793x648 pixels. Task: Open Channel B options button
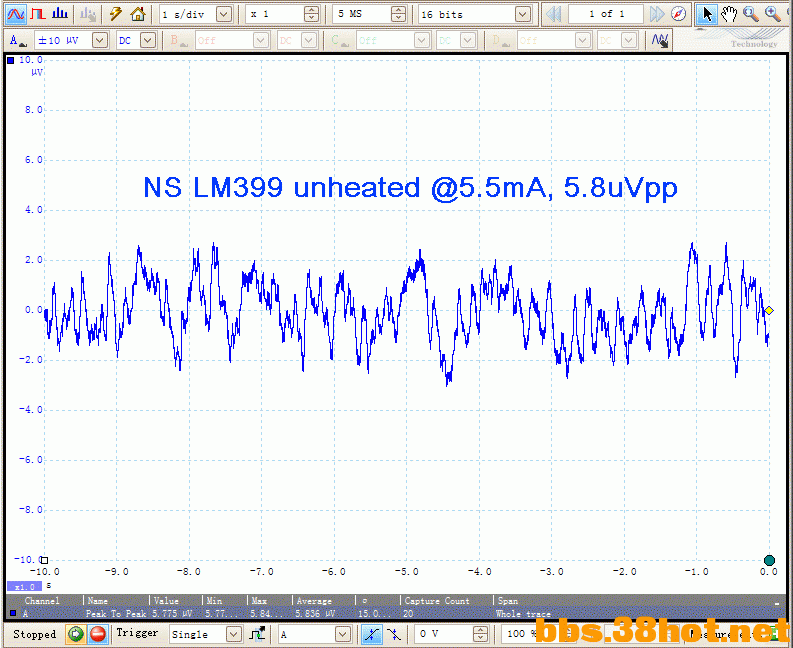click(178, 40)
